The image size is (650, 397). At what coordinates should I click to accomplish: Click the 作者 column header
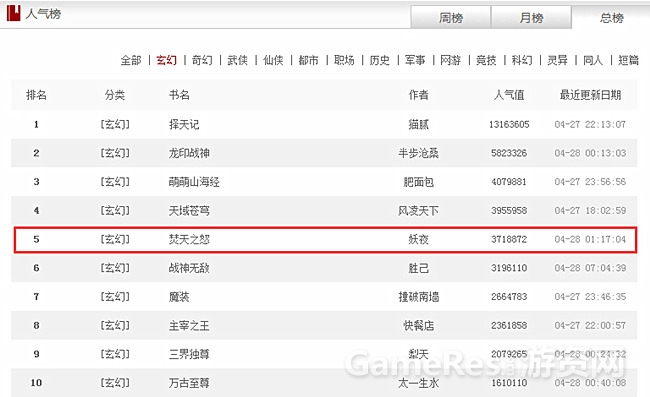point(419,95)
